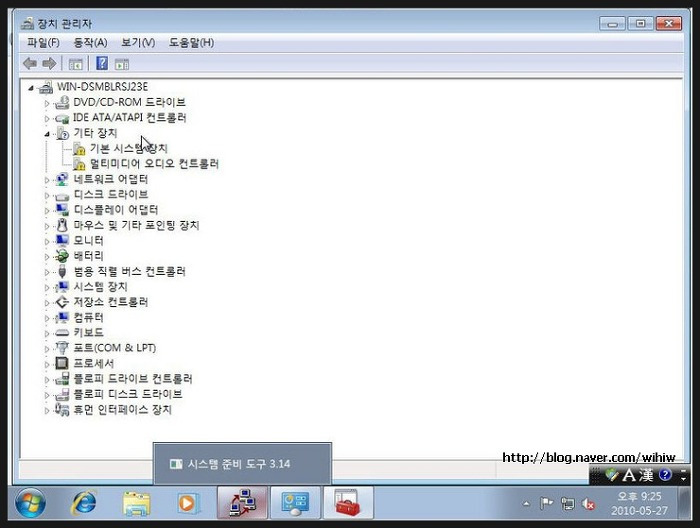Open Internet Explorer from the taskbar
700x528 pixels.
point(84,503)
